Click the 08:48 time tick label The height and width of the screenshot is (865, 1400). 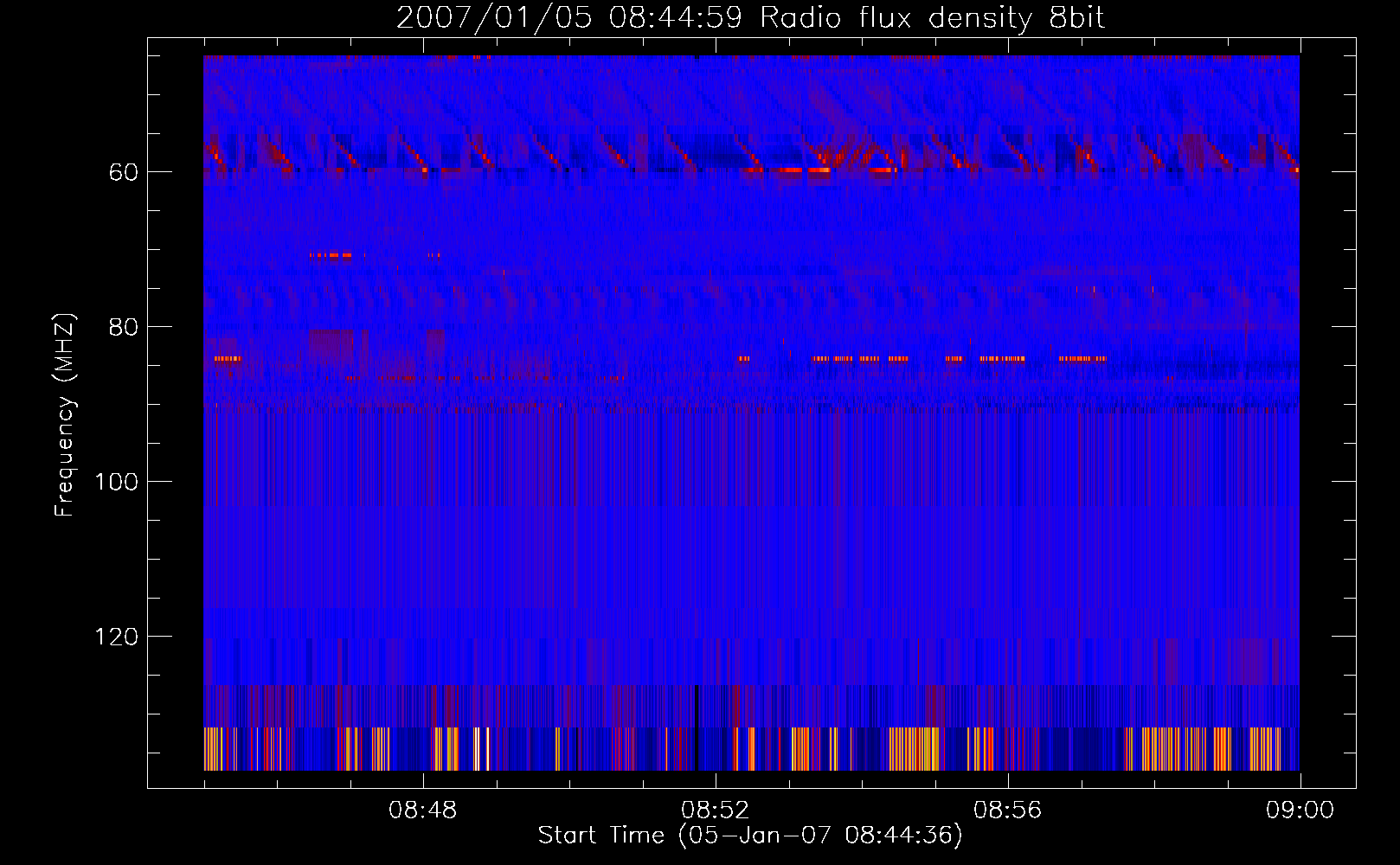pyautogui.click(x=423, y=811)
